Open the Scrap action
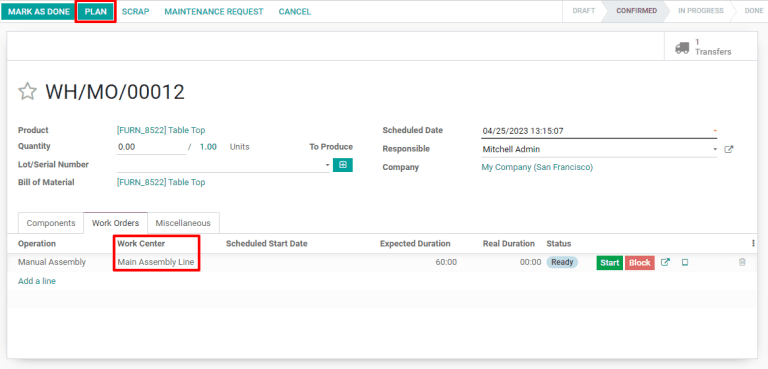The width and height of the screenshot is (768, 369). pyautogui.click(x=136, y=12)
